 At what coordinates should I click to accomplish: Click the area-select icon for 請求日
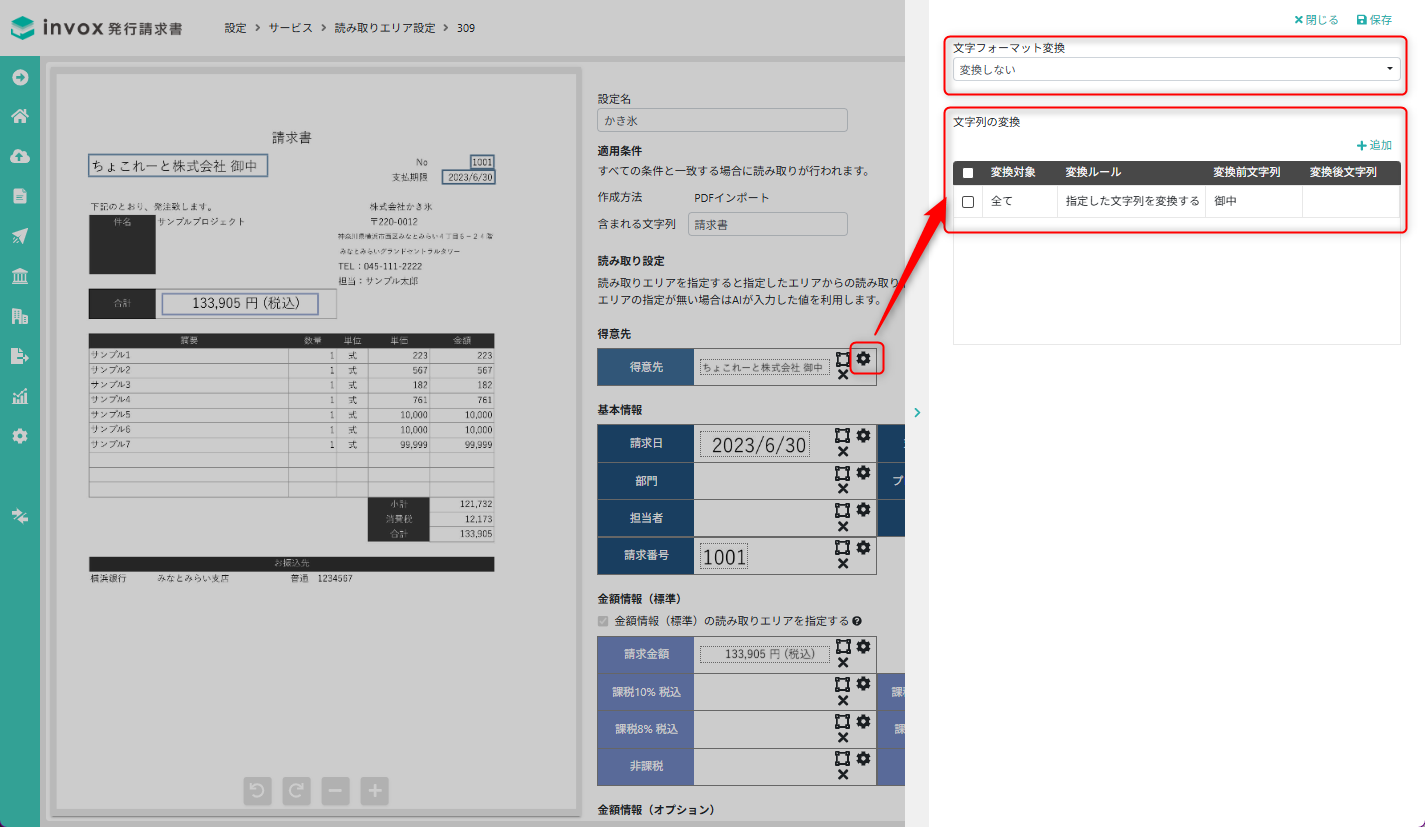843,435
